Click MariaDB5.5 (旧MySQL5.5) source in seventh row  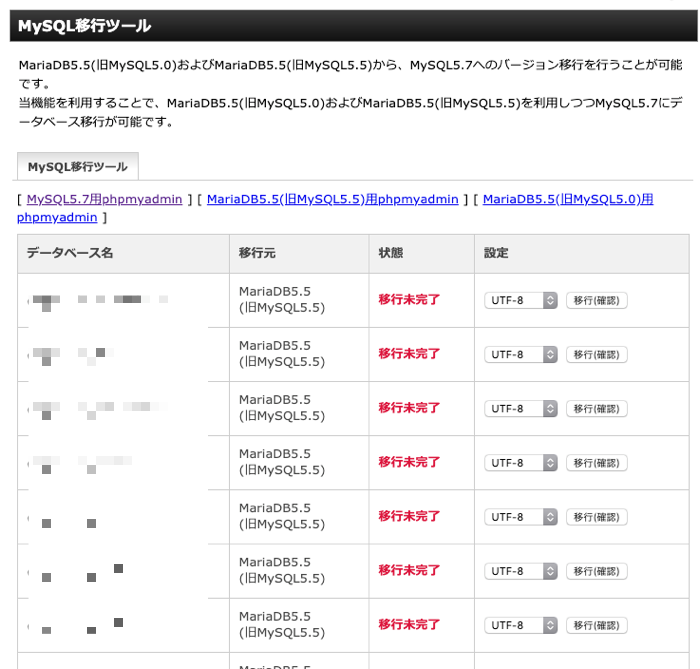[282, 624]
